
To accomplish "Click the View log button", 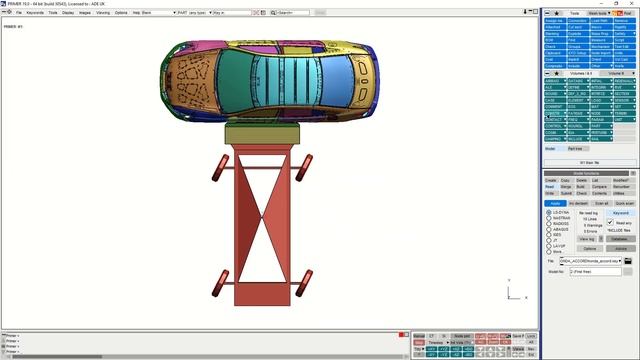I will pos(587,239).
